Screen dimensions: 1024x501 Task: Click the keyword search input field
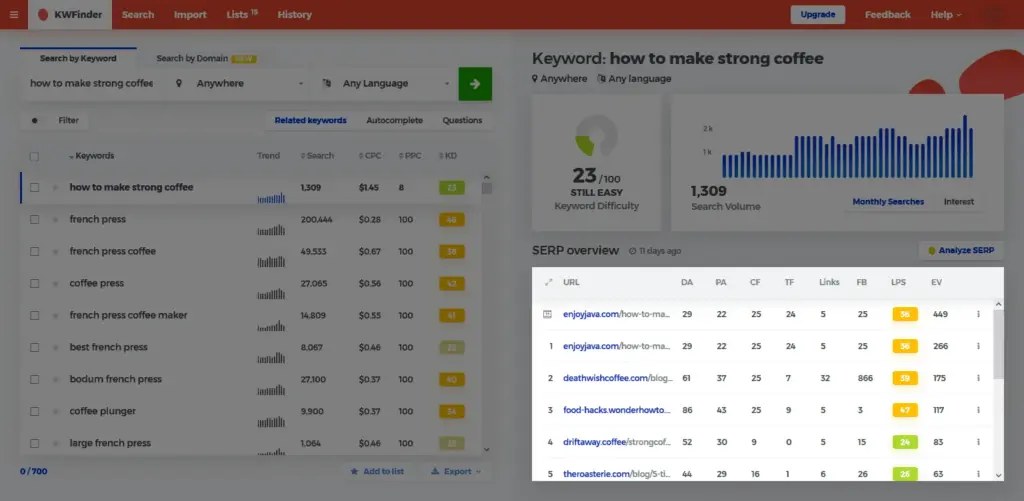coord(91,84)
